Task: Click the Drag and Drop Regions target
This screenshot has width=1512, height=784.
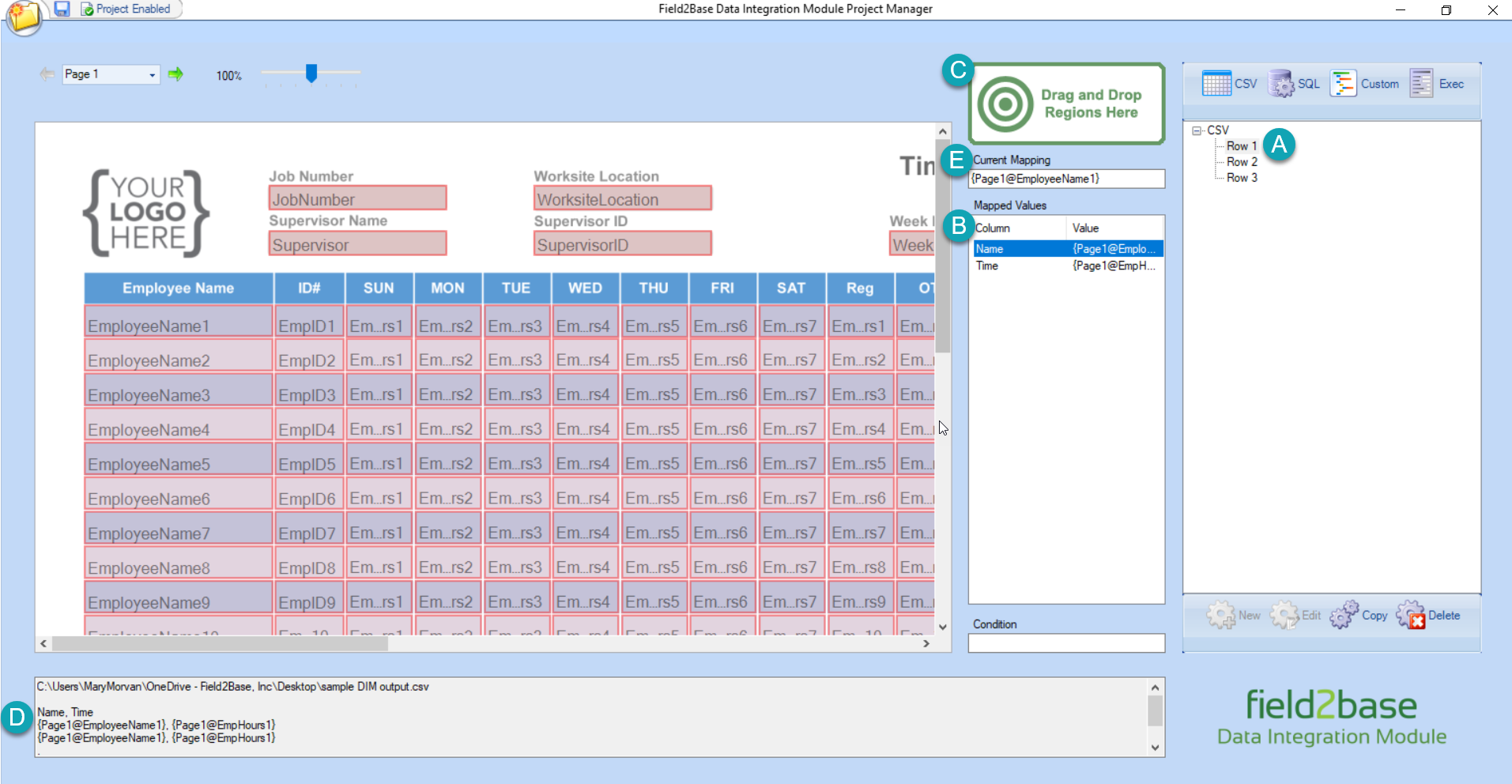Action: pos(1066,104)
